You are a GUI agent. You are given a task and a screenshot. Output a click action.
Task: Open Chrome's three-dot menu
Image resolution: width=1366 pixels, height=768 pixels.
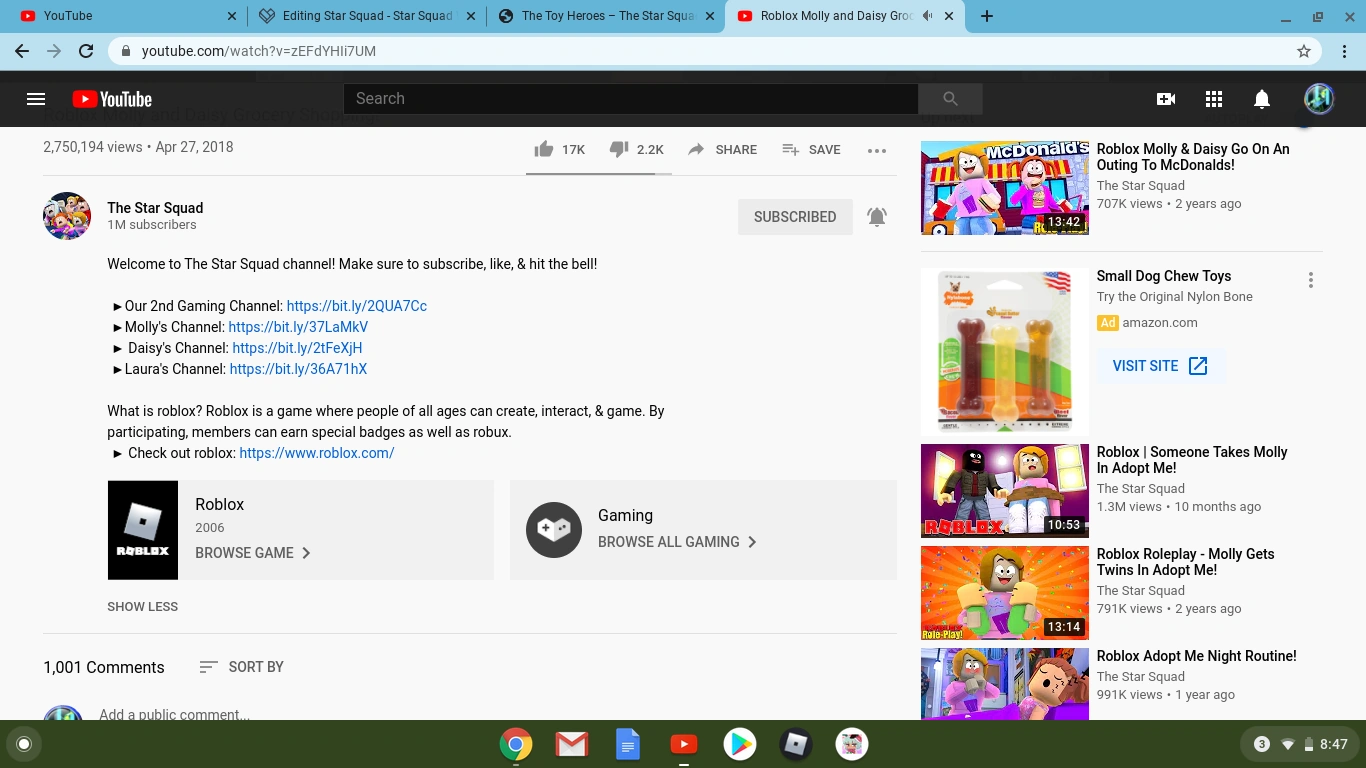1343,51
